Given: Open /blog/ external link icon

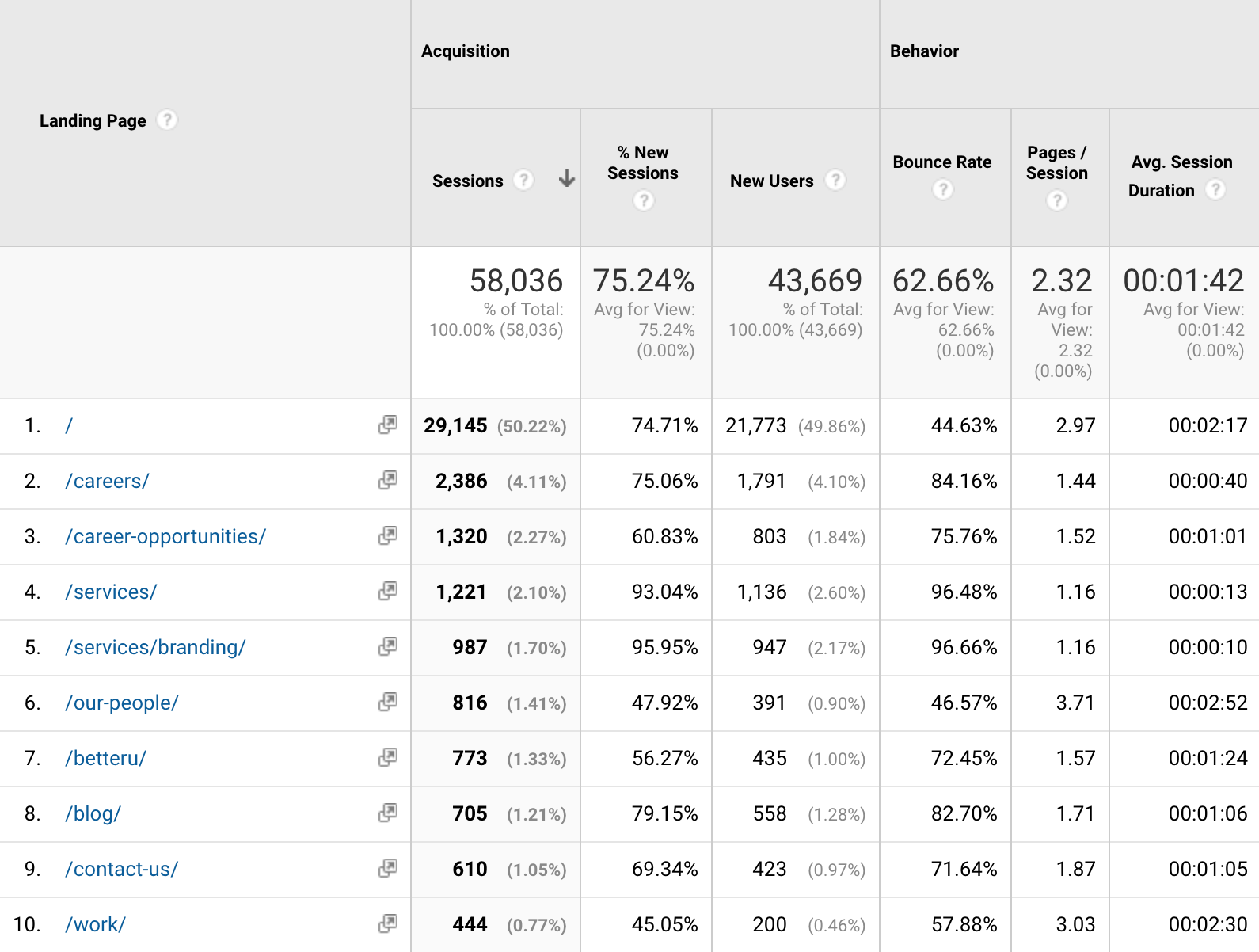Looking at the screenshot, I should tap(388, 813).
